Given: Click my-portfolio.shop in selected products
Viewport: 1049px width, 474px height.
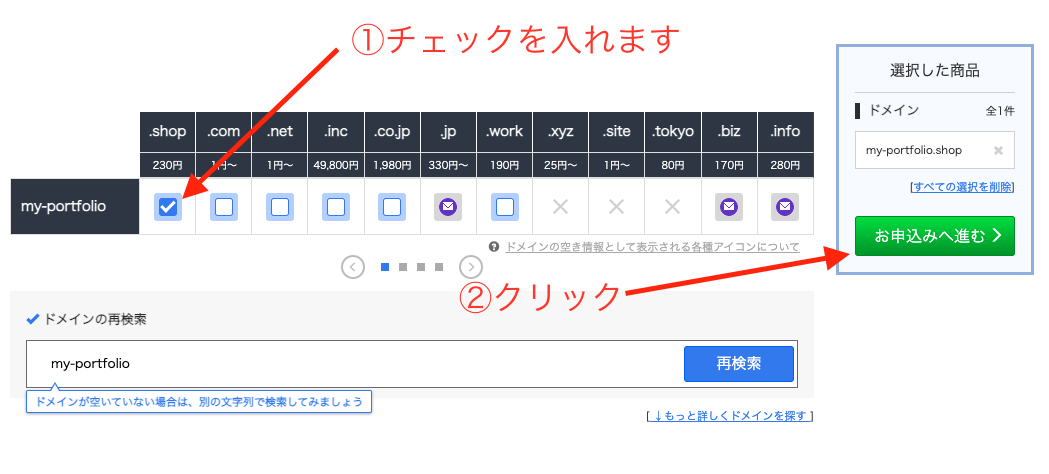Looking at the screenshot, I should coord(914,150).
